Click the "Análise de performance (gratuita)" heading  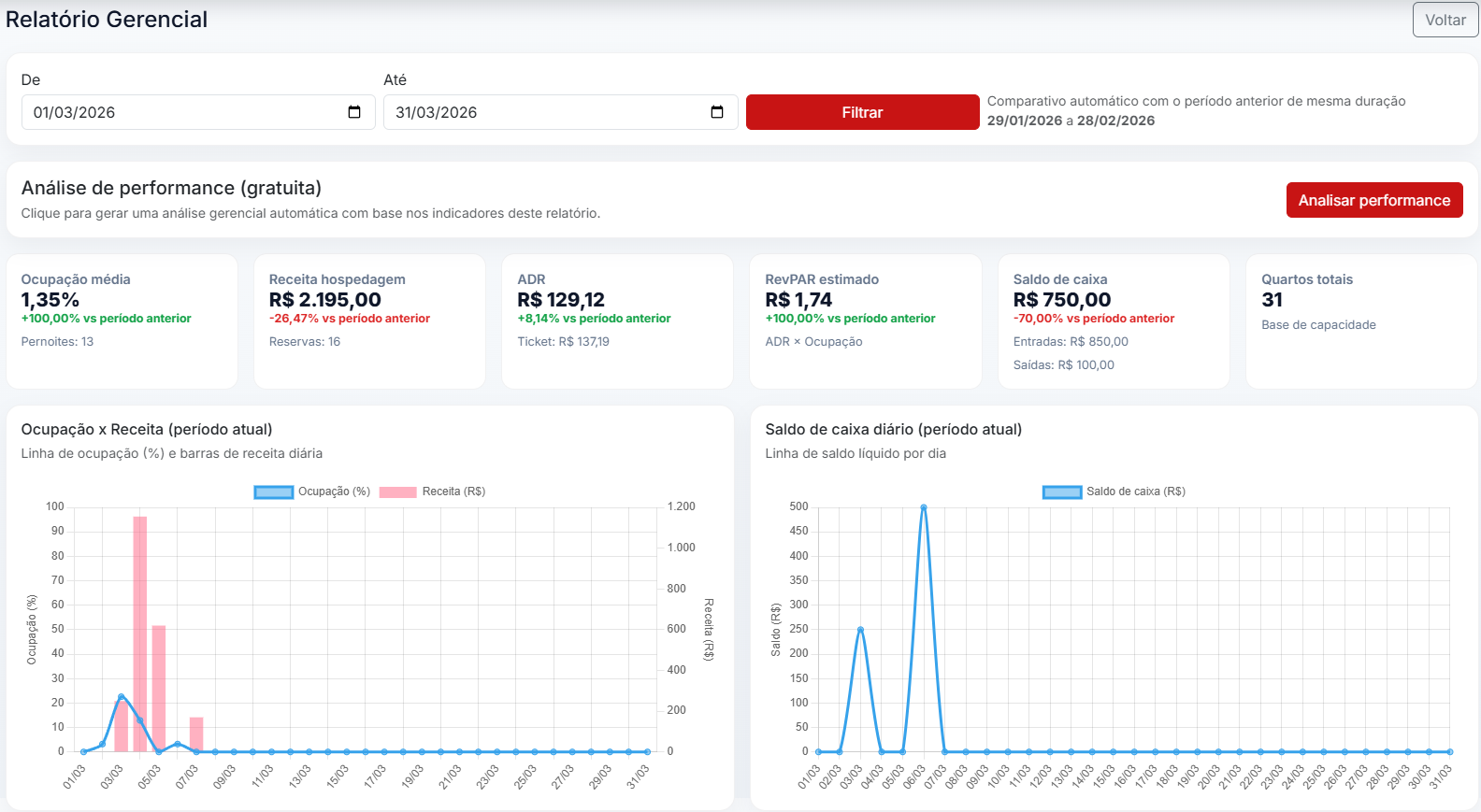pos(171,188)
